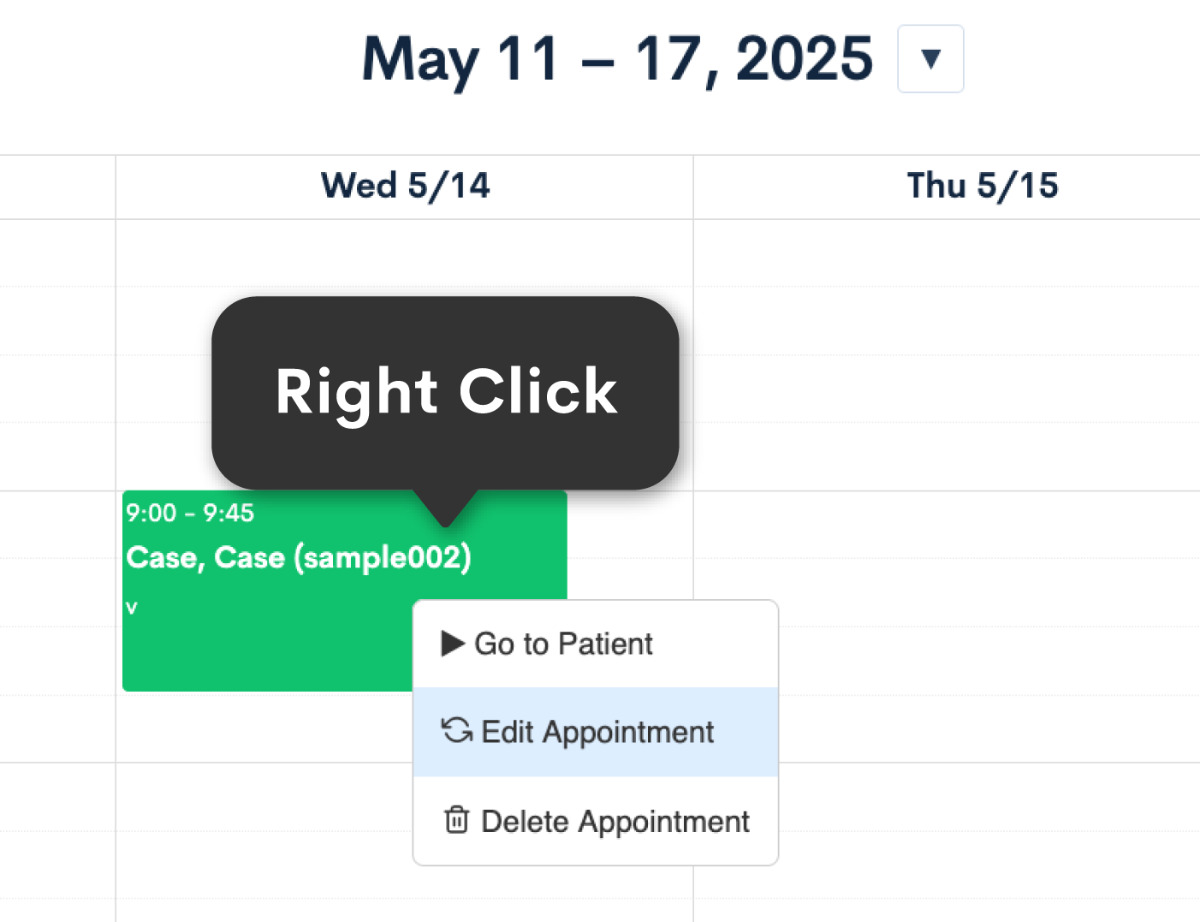Click the 9:00 - 9:45 time label
1200x922 pixels.
[190, 514]
